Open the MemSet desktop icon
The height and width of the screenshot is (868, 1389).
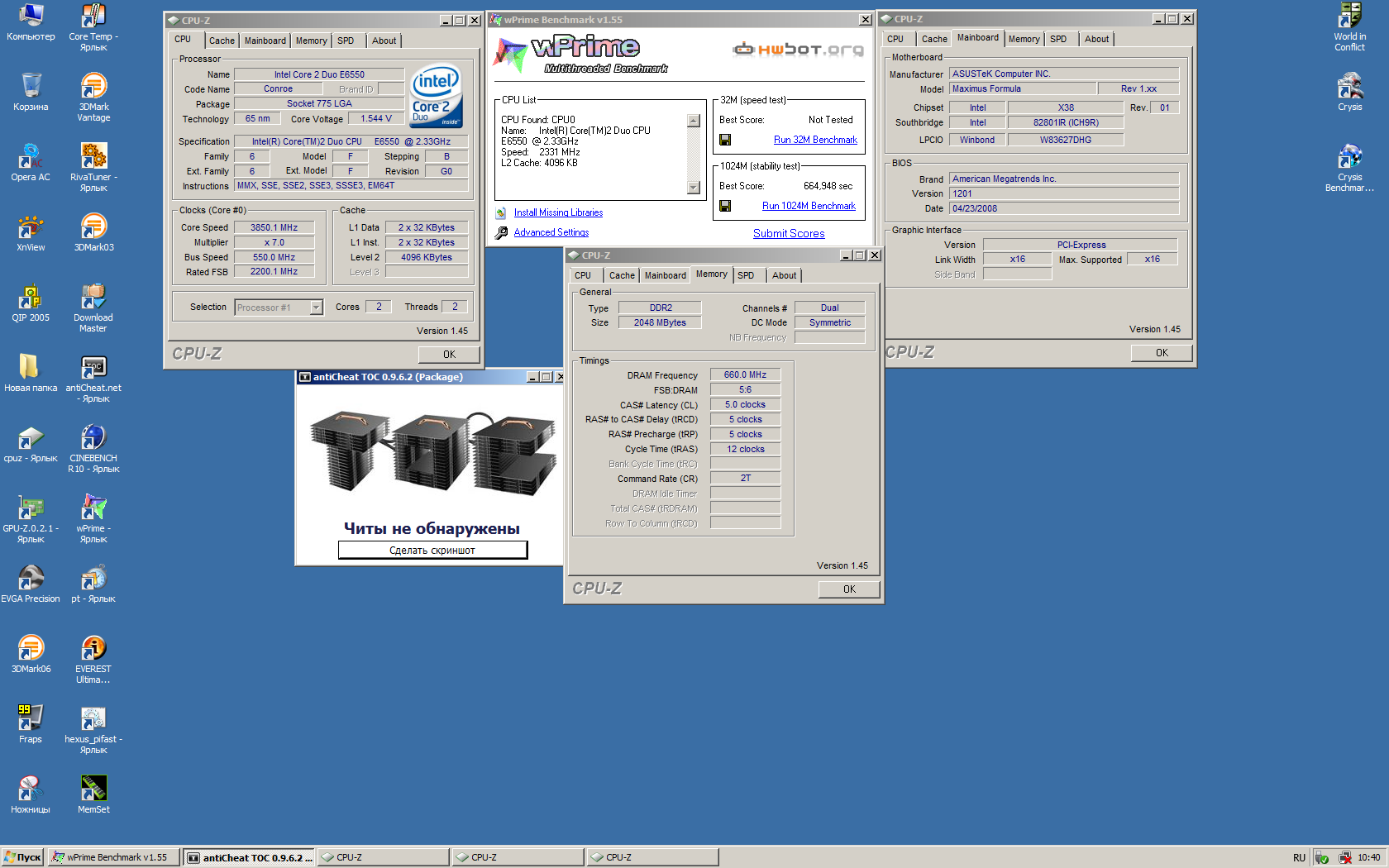[93, 789]
